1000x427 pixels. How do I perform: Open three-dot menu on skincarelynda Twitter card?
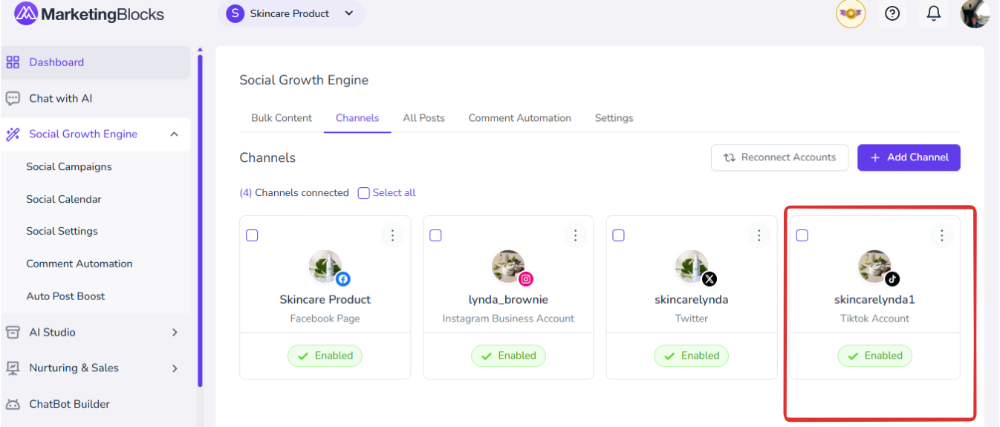coord(758,236)
